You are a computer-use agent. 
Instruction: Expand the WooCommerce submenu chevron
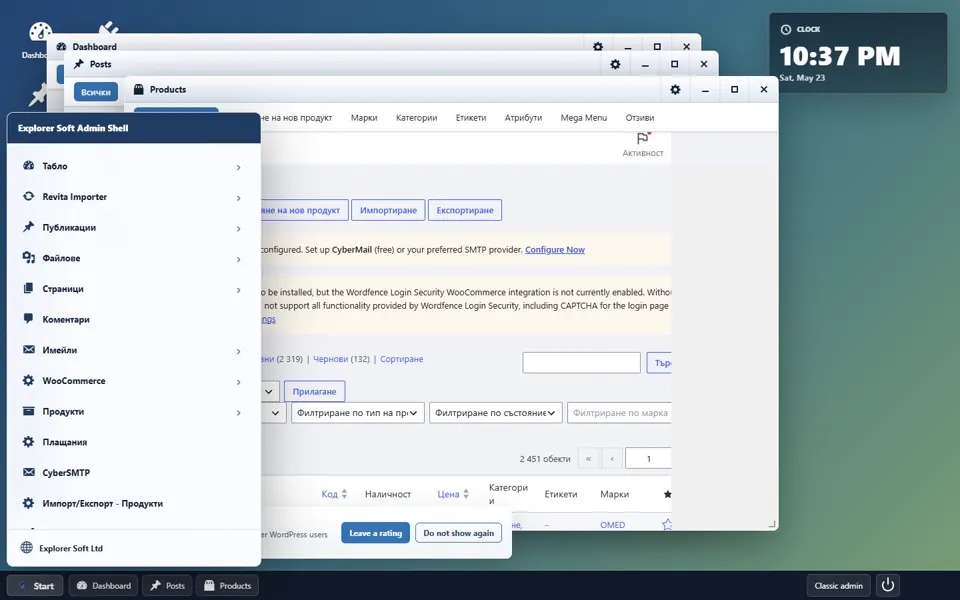point(238,382)
